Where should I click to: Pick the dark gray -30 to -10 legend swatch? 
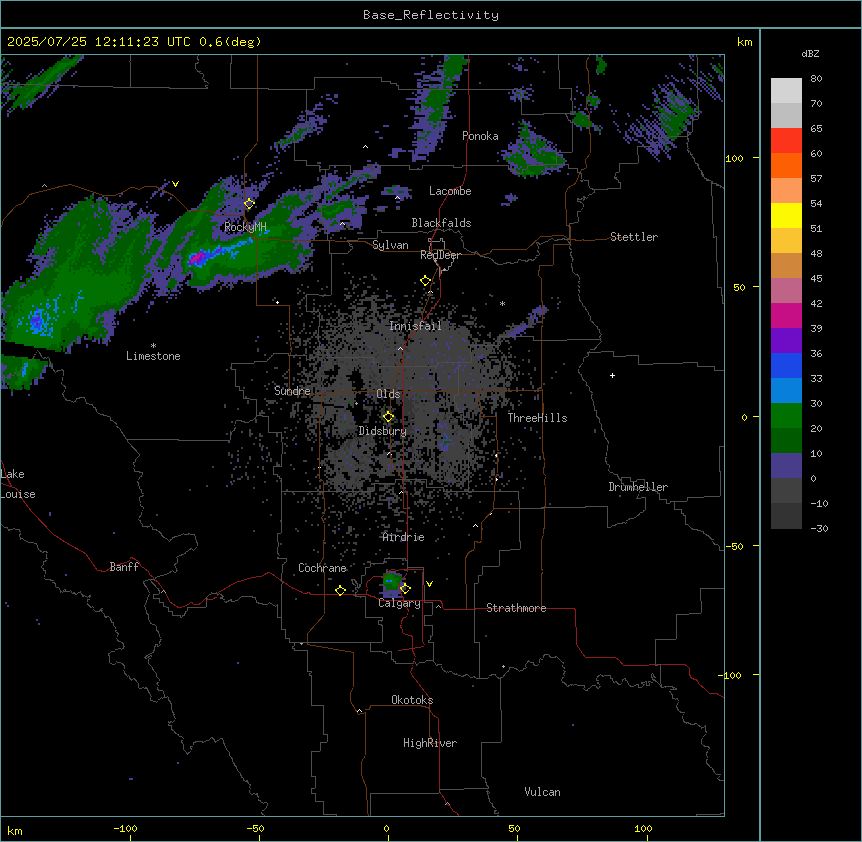786,516
